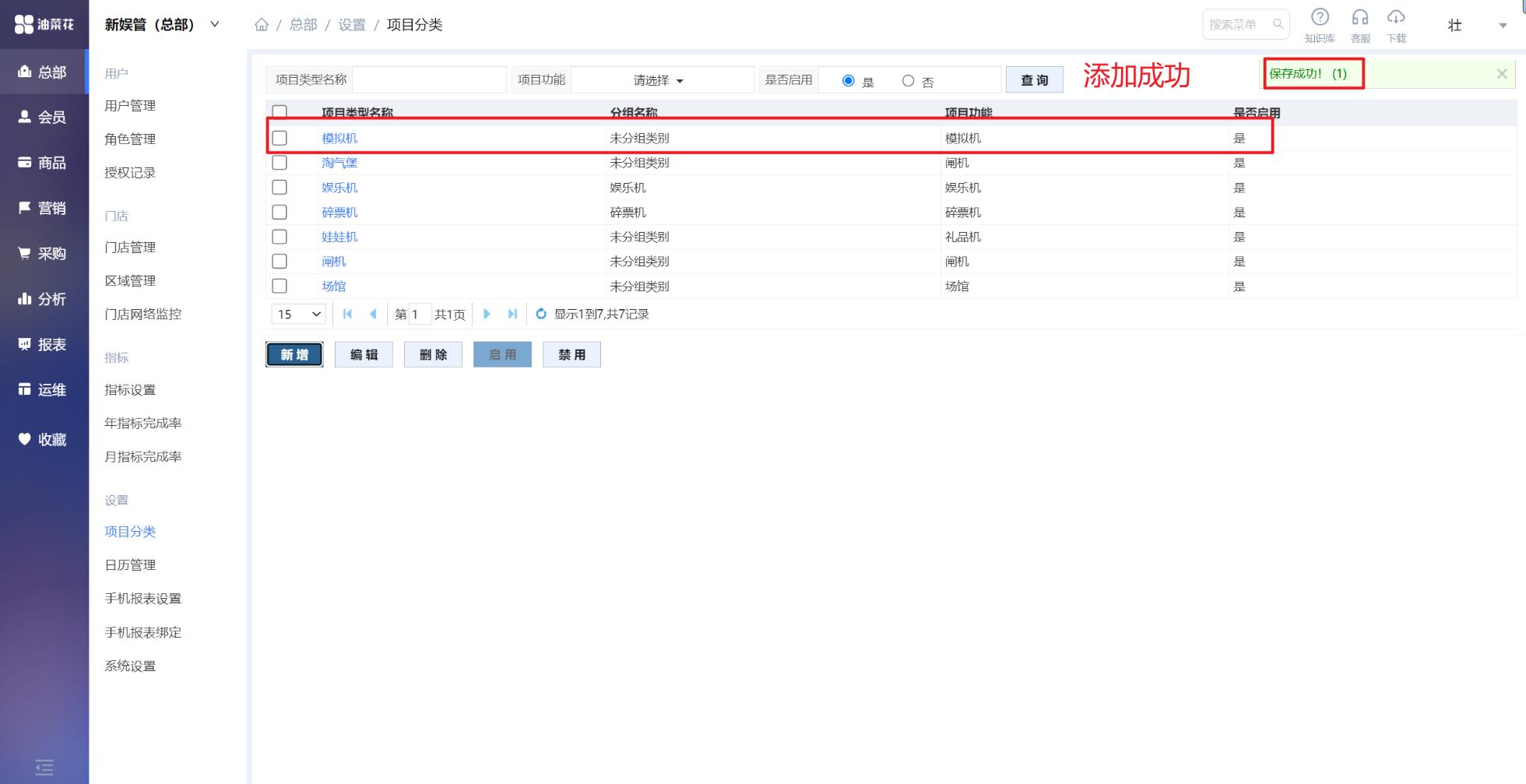Click the 油菜花 logo
This screenshot has height=784, width=1526.
tap(44, 24)
